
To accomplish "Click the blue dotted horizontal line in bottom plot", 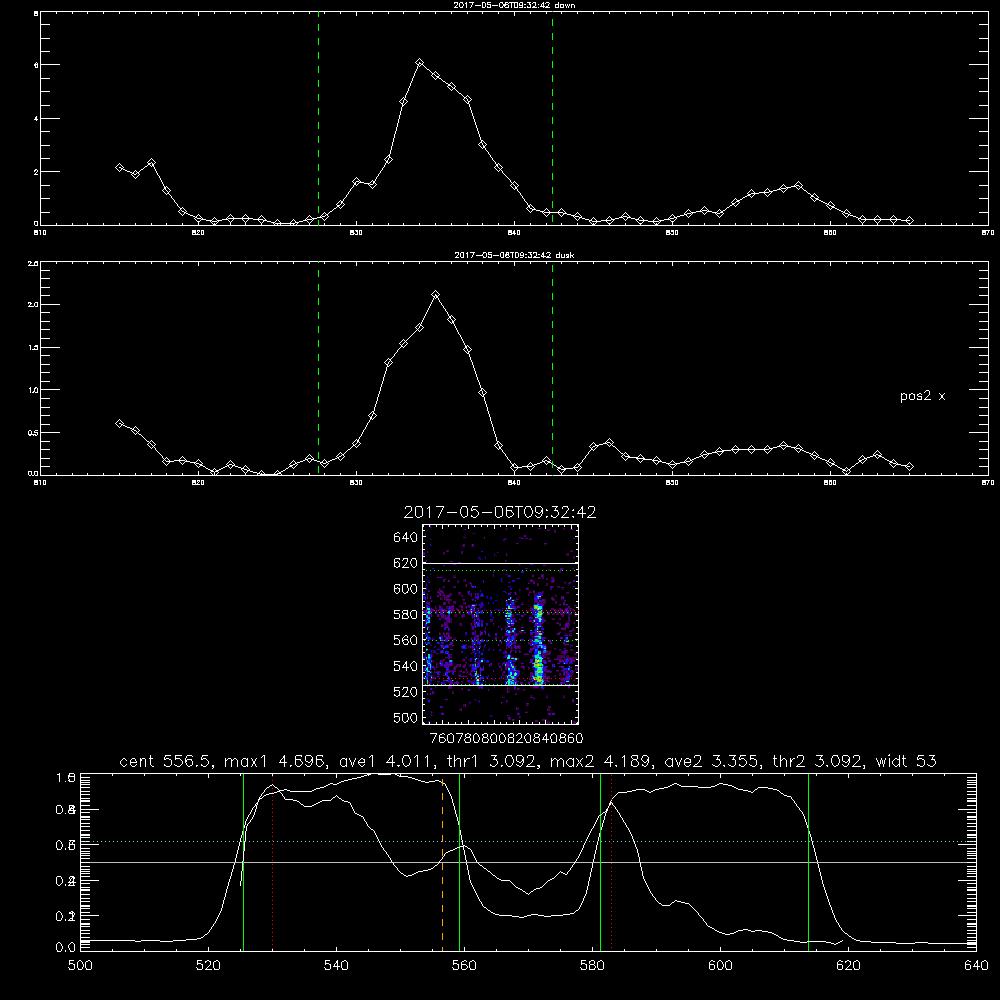I will coord(528,842).
